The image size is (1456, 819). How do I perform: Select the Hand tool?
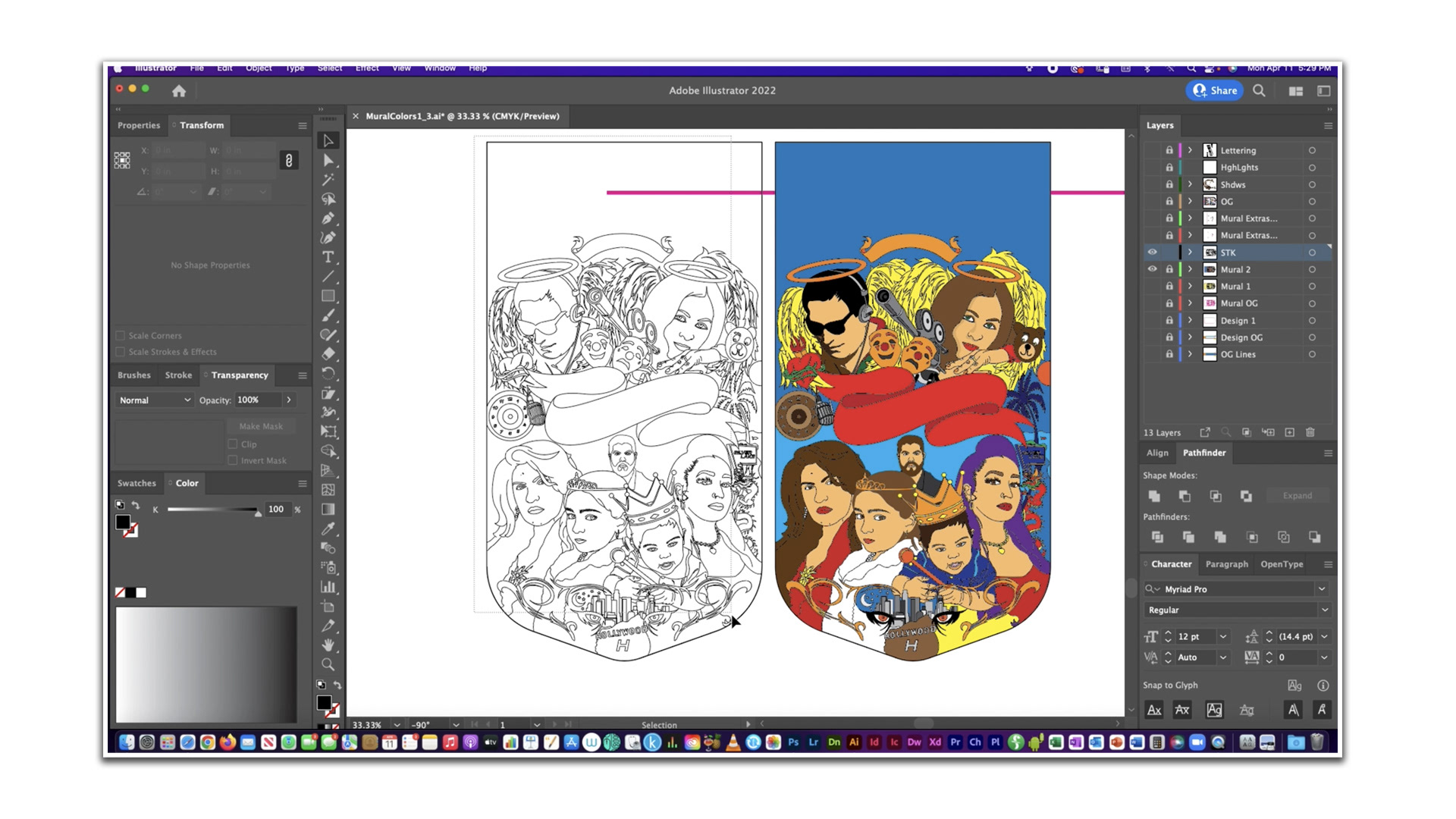[328, 645]
